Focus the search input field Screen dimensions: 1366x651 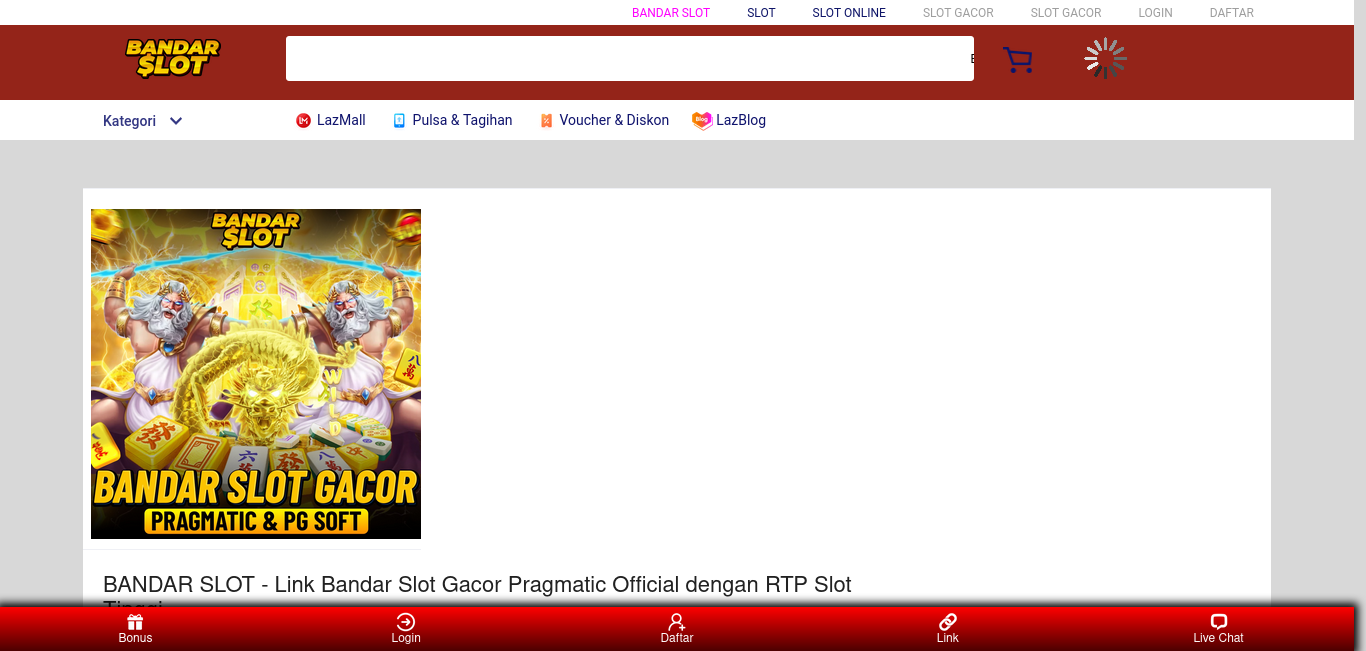click(x=630, y=58)
